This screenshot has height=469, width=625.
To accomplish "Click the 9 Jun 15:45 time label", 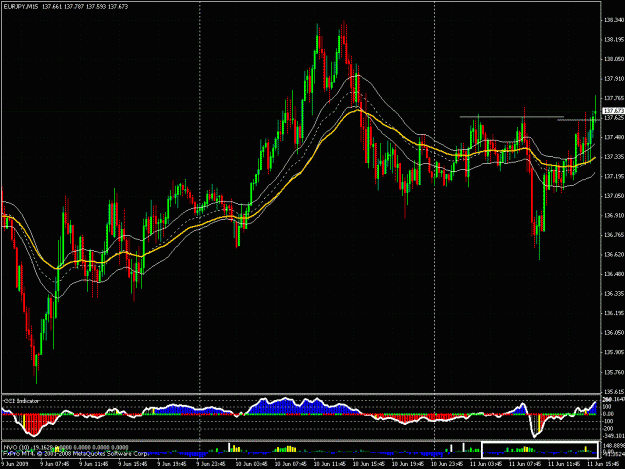I will (133, 464).
